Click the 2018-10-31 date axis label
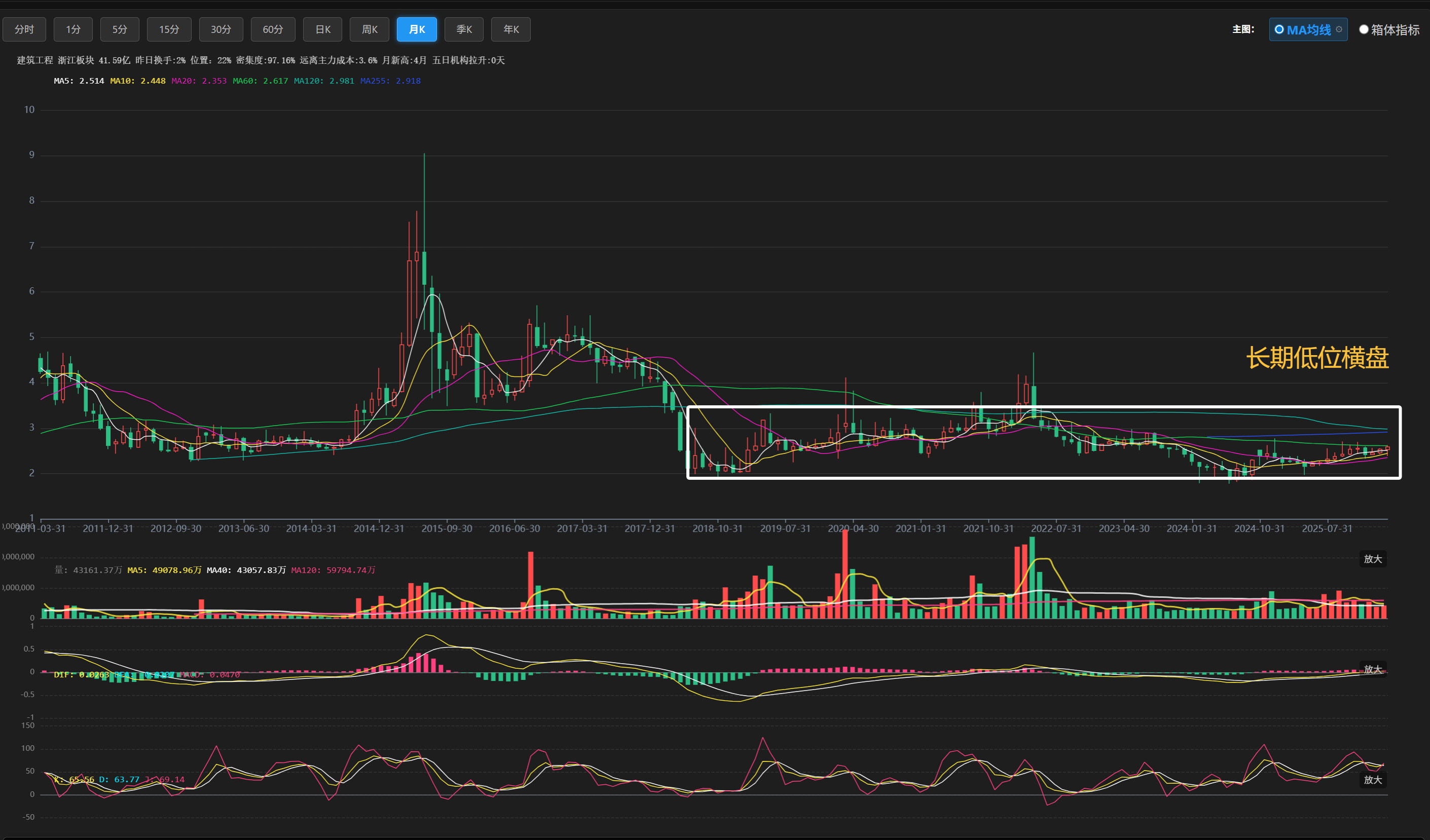1430x840 pixels. tap(717, 528)
